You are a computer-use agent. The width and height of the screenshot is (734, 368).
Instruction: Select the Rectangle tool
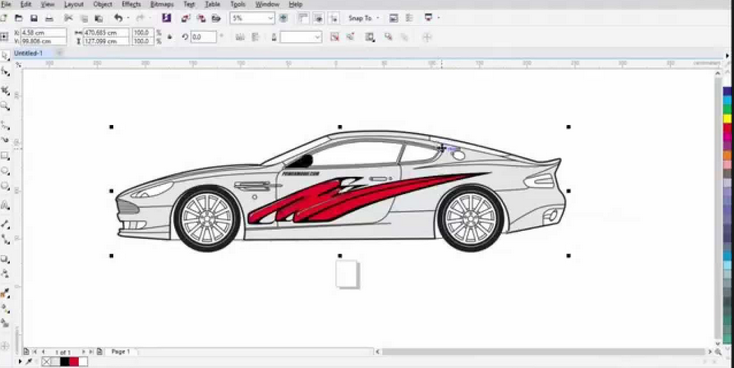coord(5,155)
